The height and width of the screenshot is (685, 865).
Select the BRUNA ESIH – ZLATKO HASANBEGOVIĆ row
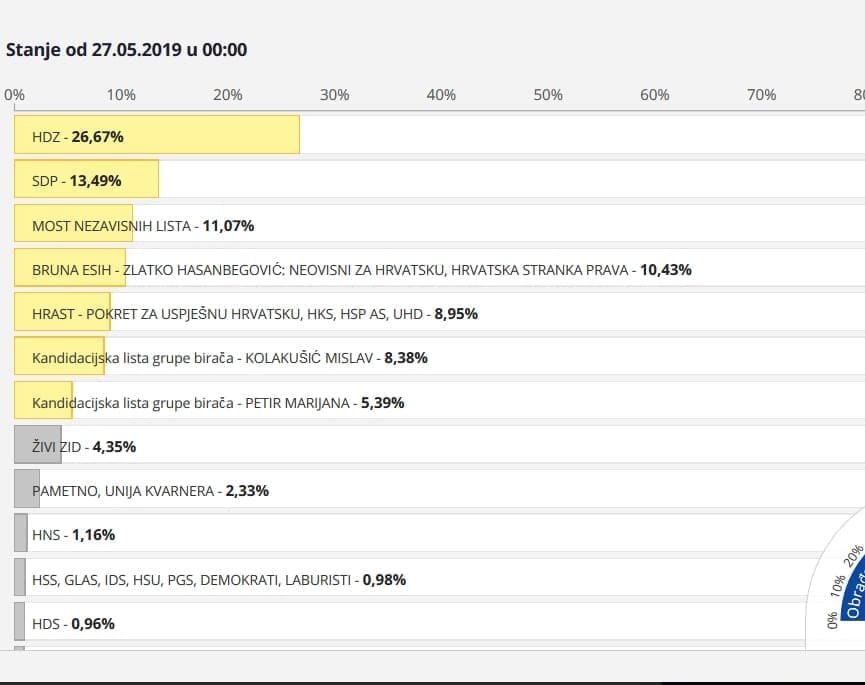(361, 270)
